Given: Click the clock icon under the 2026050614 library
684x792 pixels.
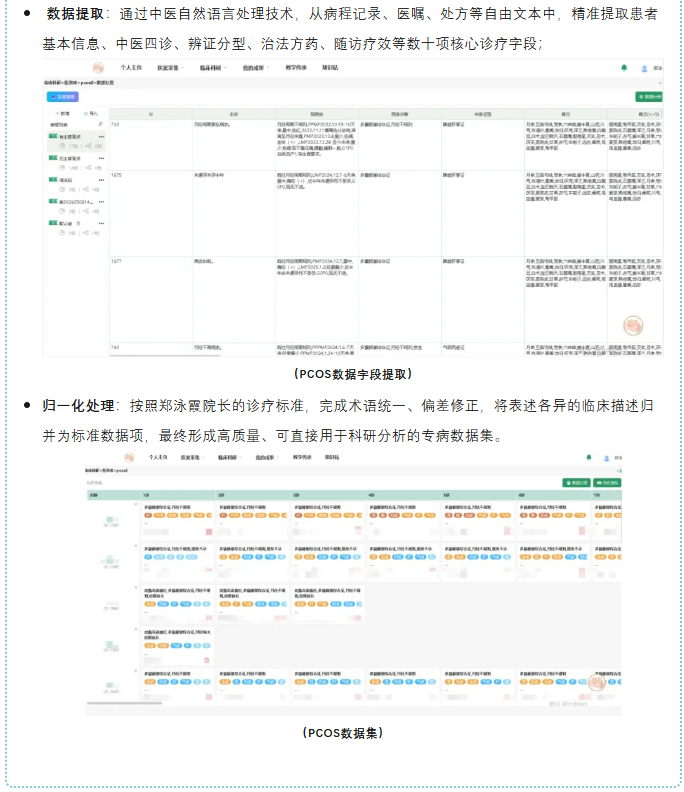Looking at the screenshot, I should 62,211.
